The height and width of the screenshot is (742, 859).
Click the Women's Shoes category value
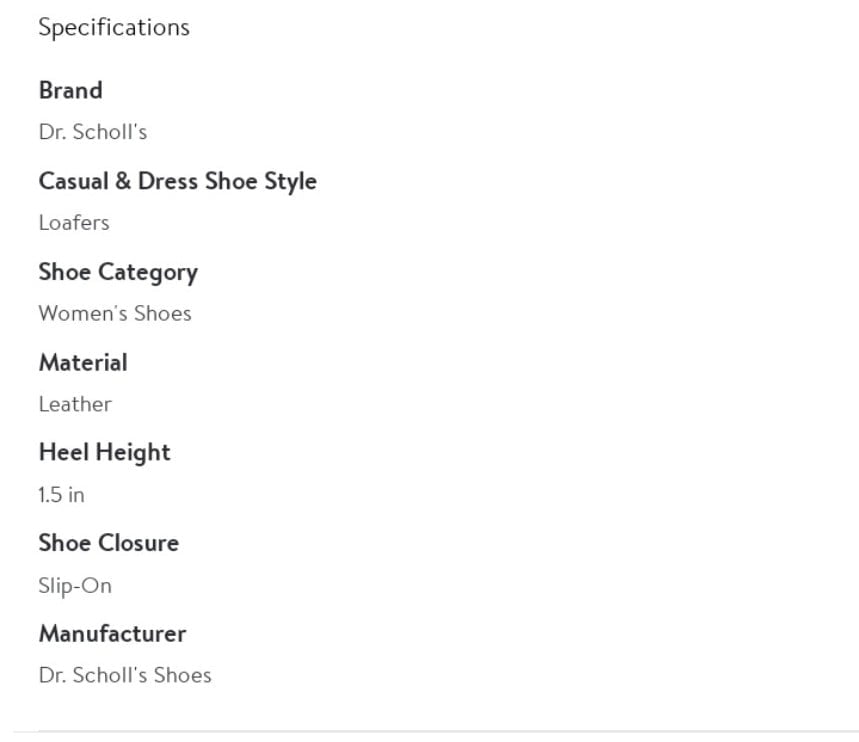pyautogui.click(x=115, y=313)
